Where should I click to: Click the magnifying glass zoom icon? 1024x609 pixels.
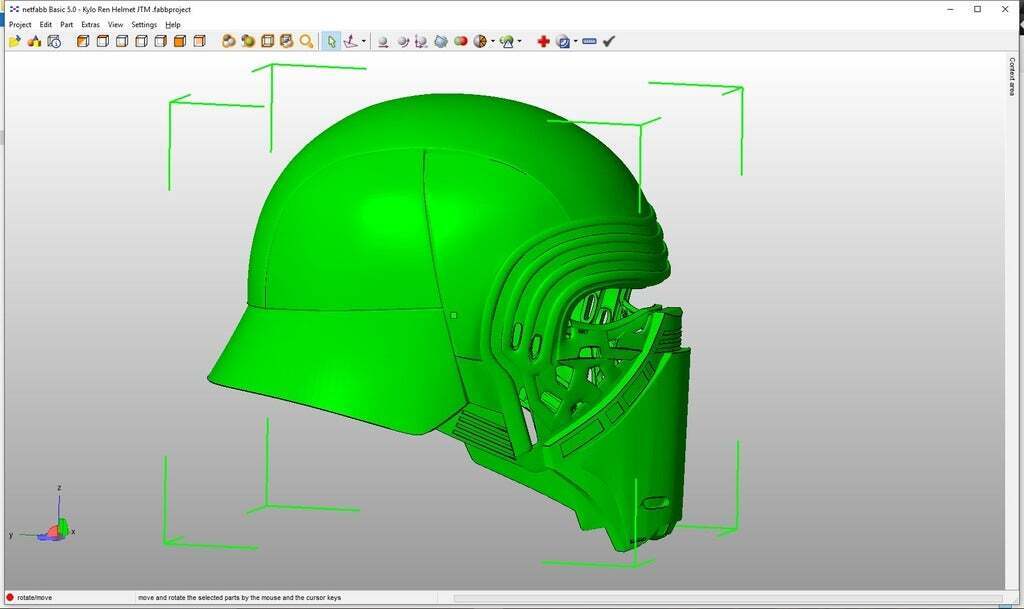[x=306, y=41]
